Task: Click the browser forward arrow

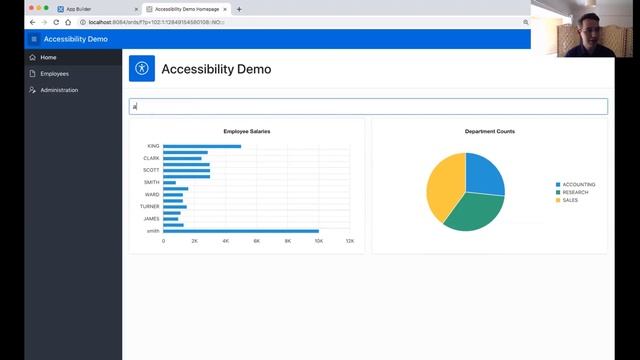Action: (x=44, y=22)
